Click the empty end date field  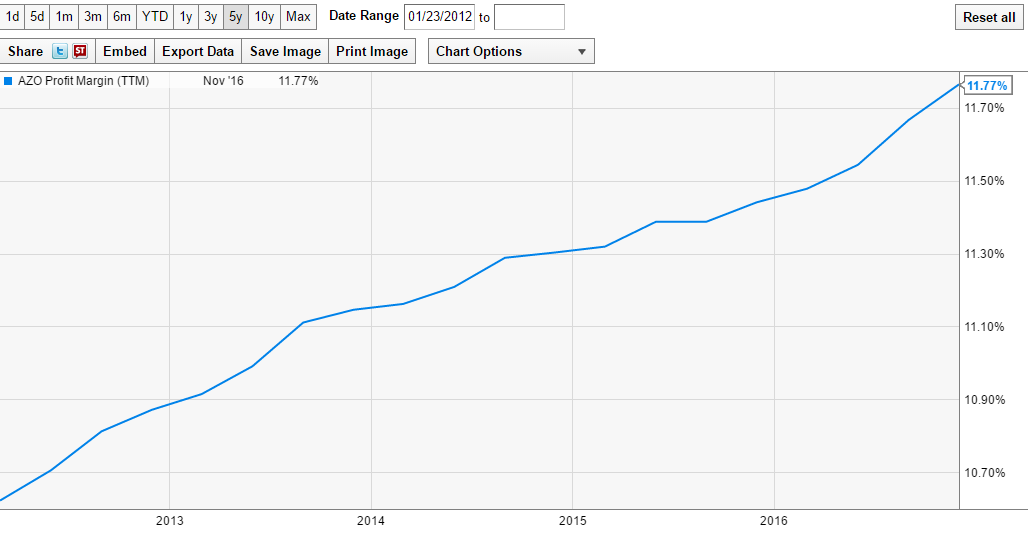coord(529,17)
